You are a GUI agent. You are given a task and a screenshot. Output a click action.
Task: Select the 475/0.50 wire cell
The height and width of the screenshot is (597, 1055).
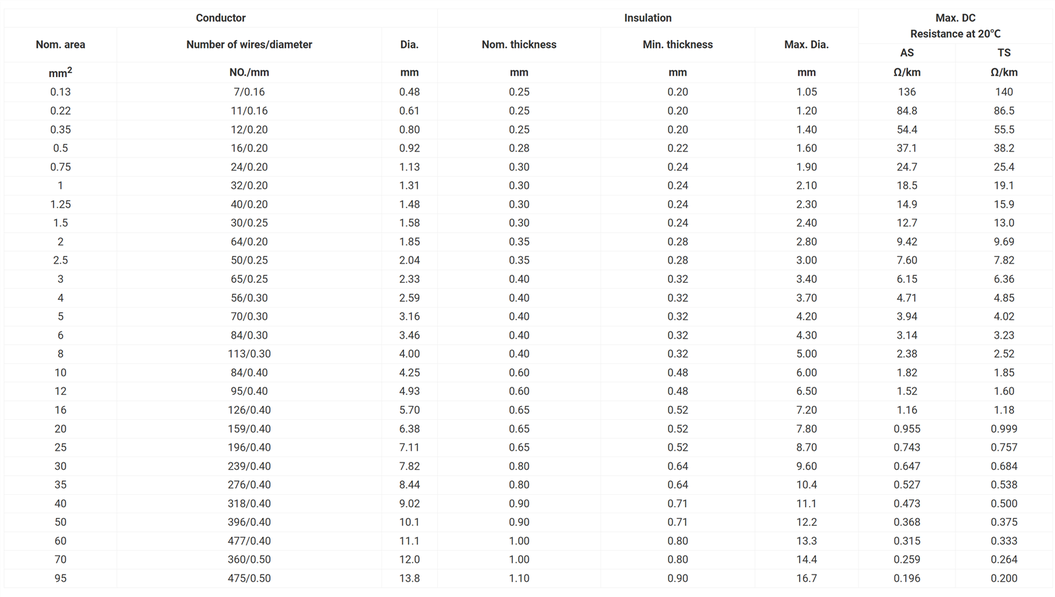[x=249, y=579]
